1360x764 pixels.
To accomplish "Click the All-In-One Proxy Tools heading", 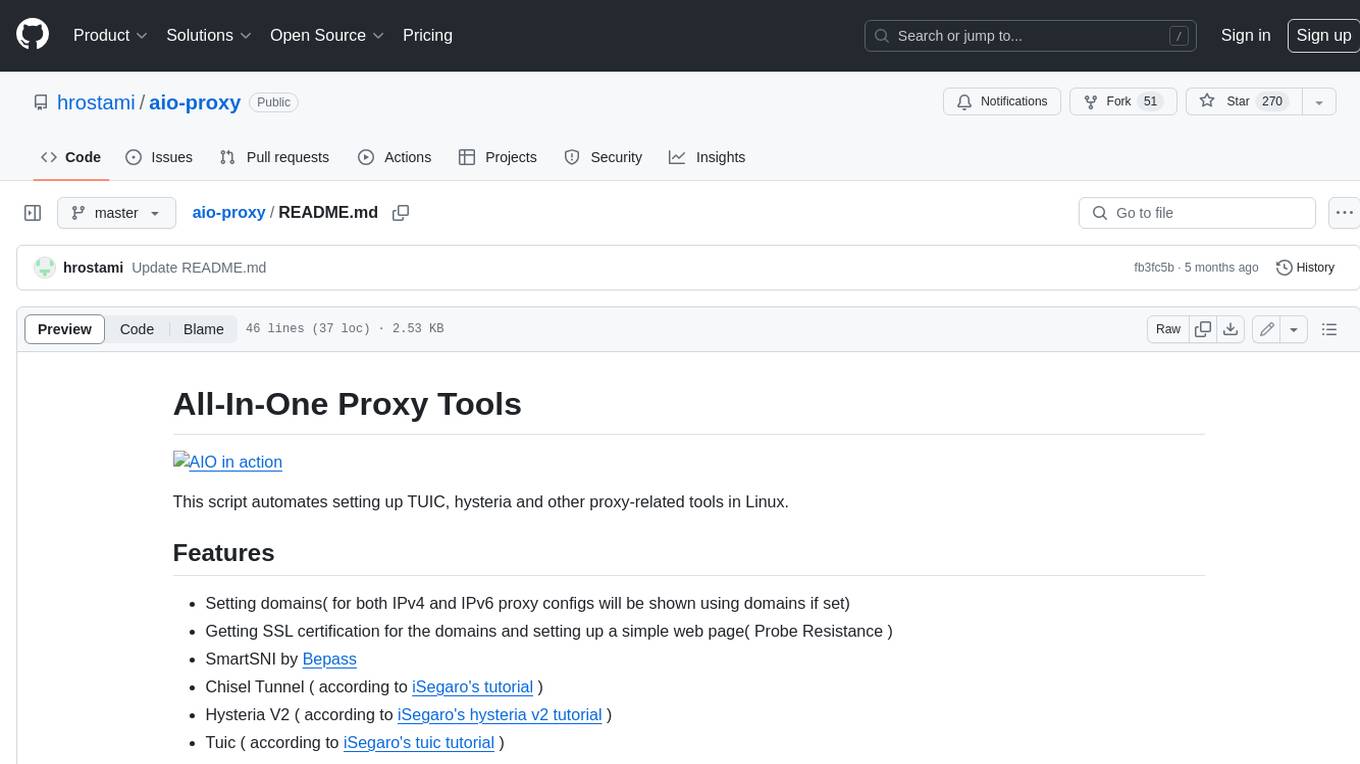I will (x=347, y=403).
